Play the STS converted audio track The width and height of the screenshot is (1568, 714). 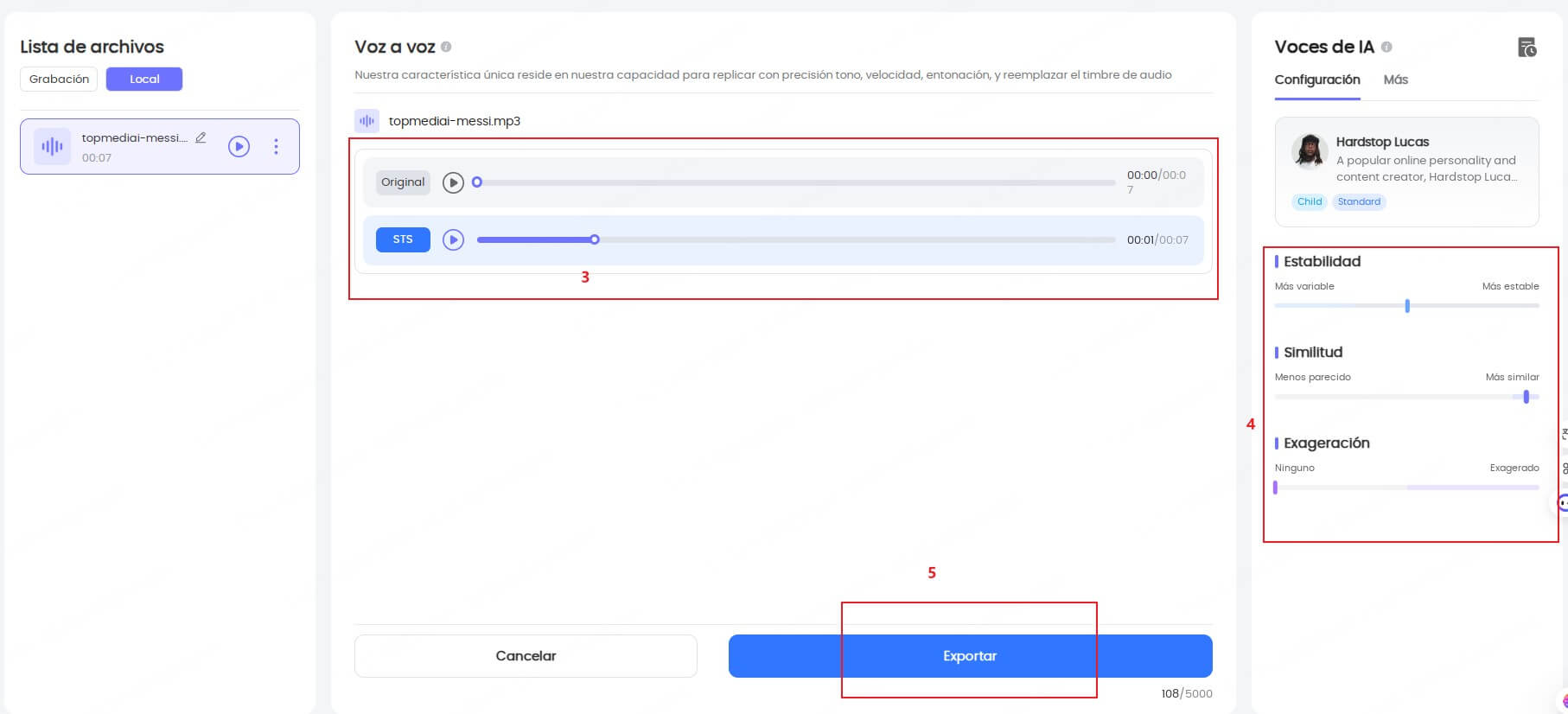coord(453,239)
